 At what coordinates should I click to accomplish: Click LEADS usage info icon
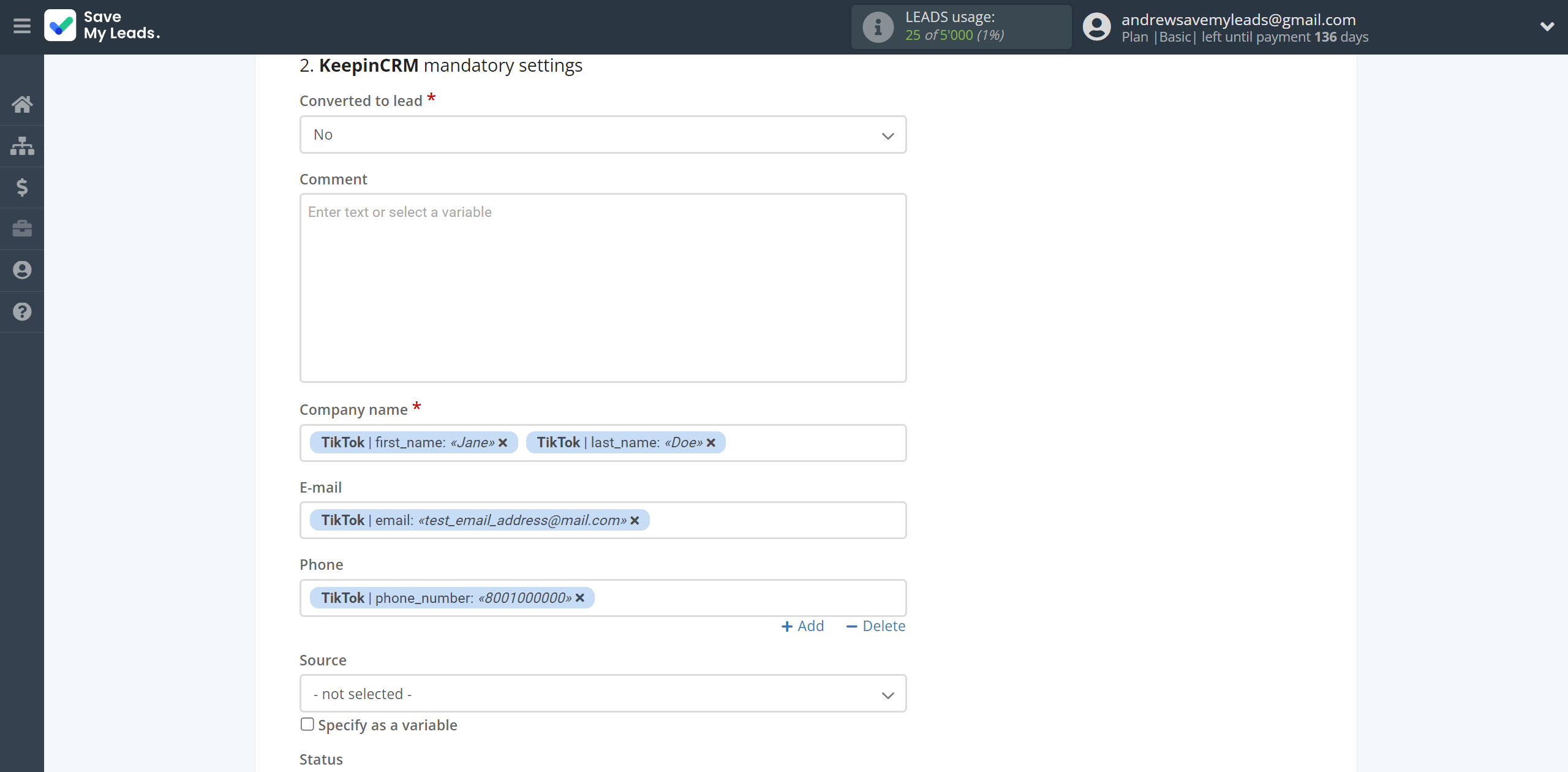point(878,27)
